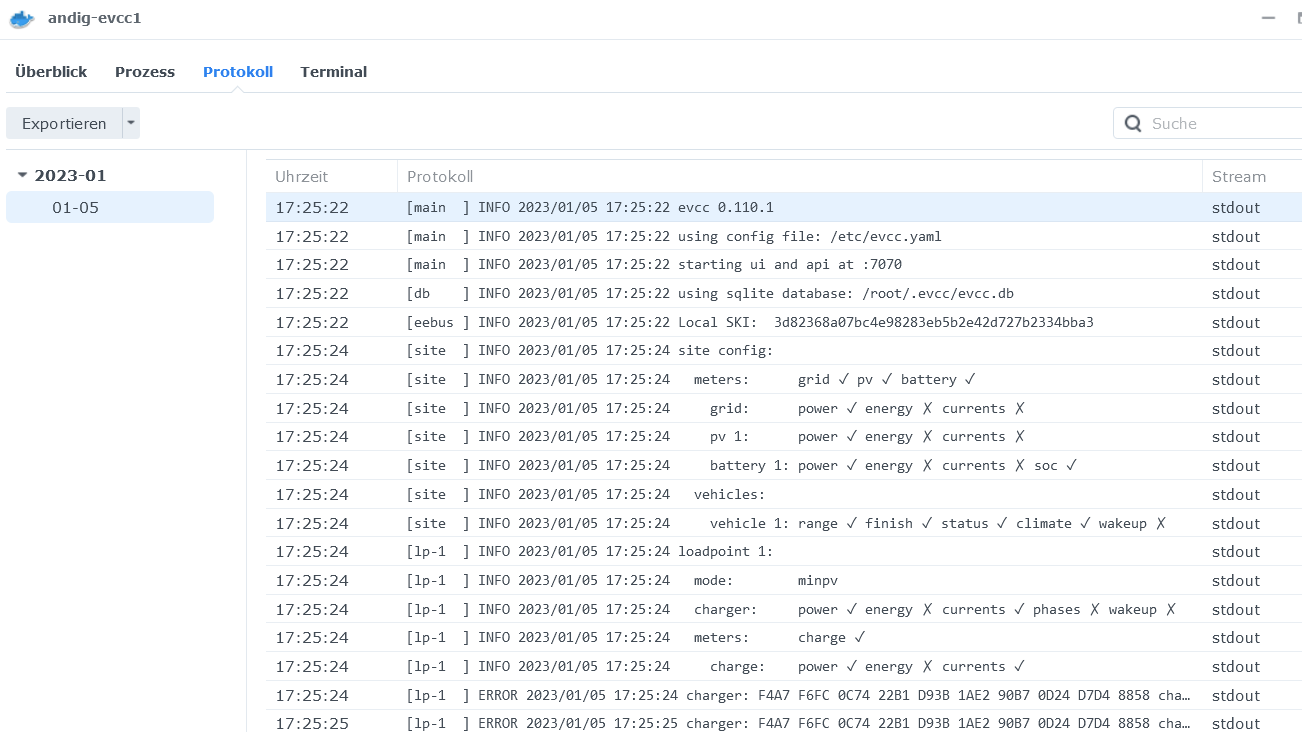The width and height of the screenshot is (1302, 732).
Task: Select the active Protokoll tab
Action: coord(237,71)
